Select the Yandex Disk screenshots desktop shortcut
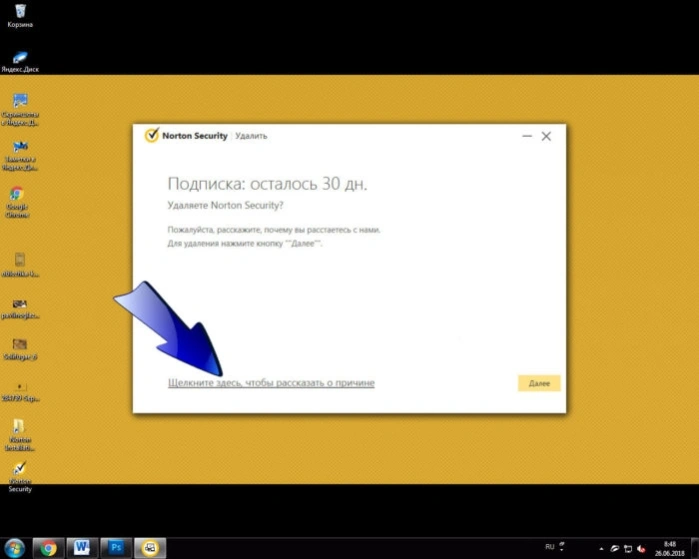 [x=20, y=110]
